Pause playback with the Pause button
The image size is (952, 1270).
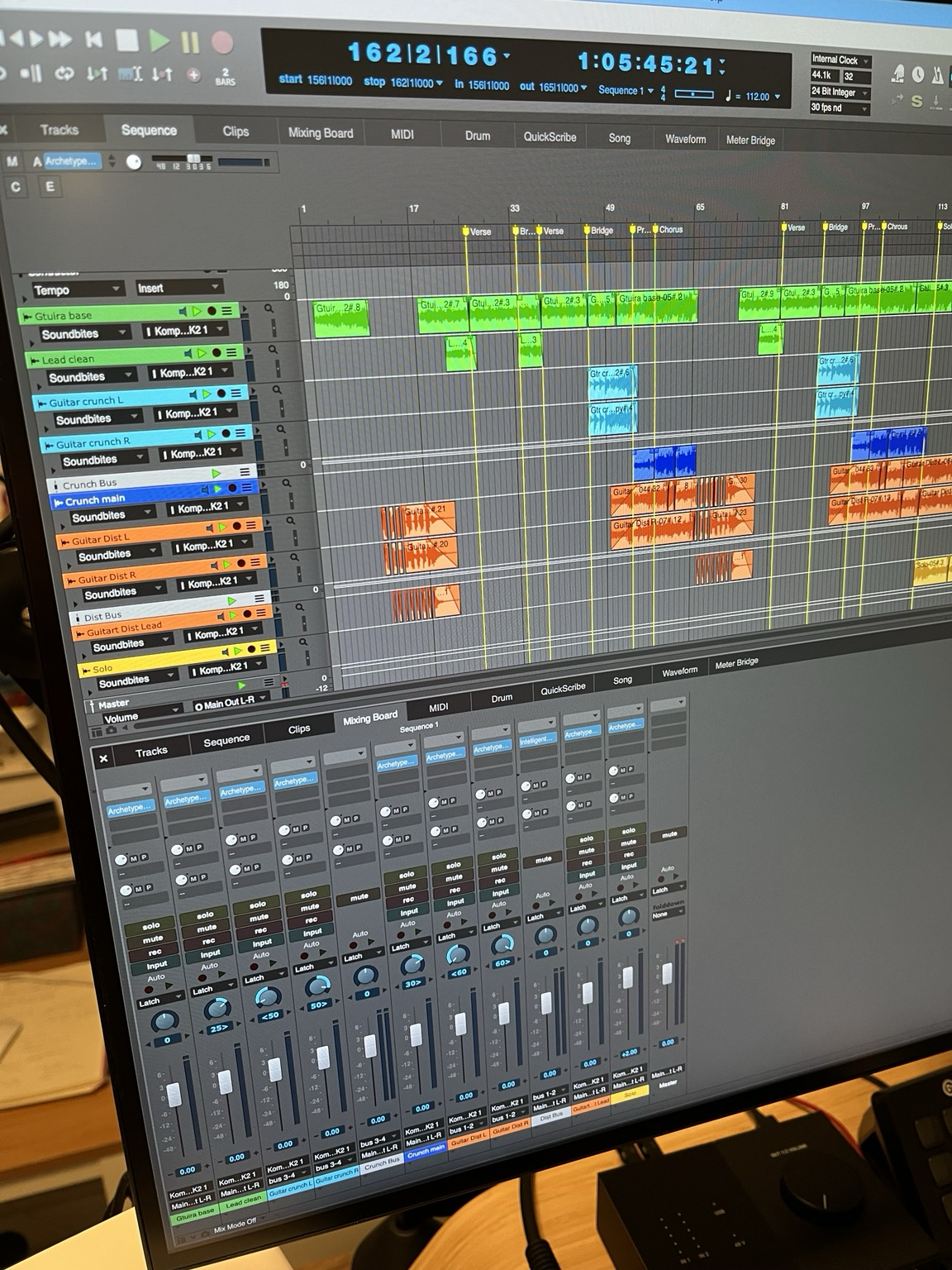(x=189, y=41)
